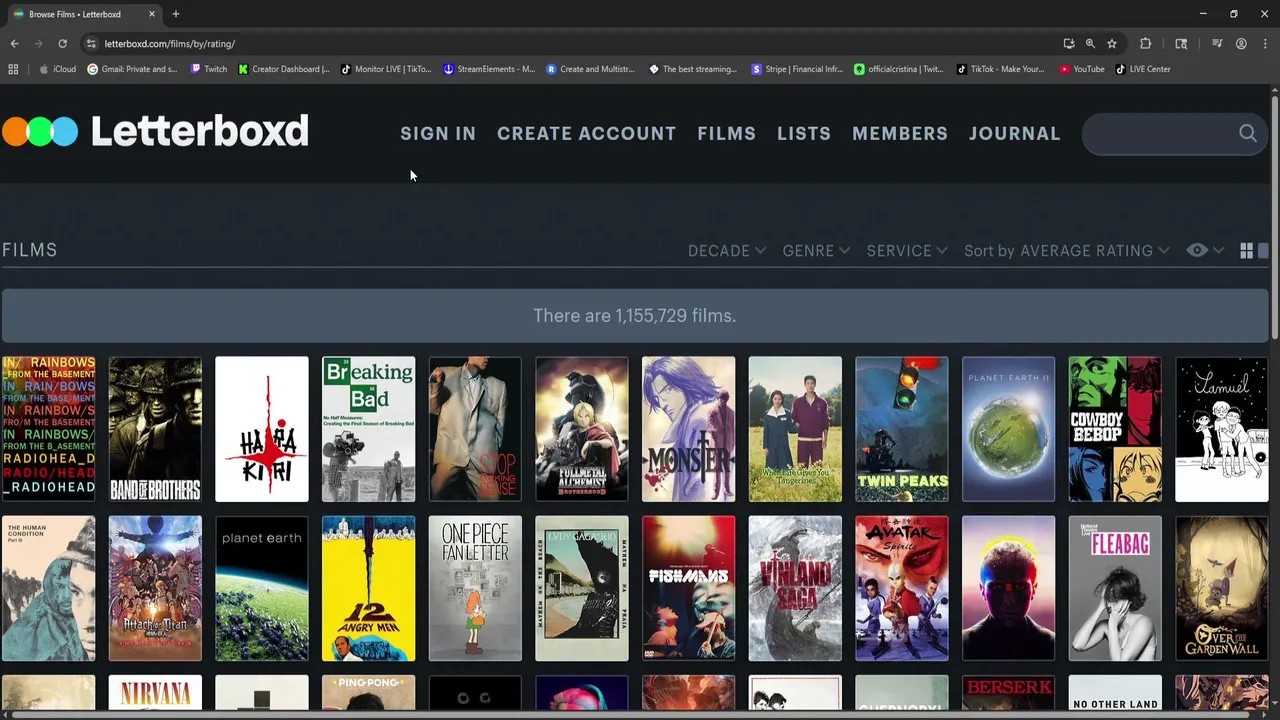Open the officialcristina Twitch bookmark
This screenshot has width=1280, height=720.
898,69
